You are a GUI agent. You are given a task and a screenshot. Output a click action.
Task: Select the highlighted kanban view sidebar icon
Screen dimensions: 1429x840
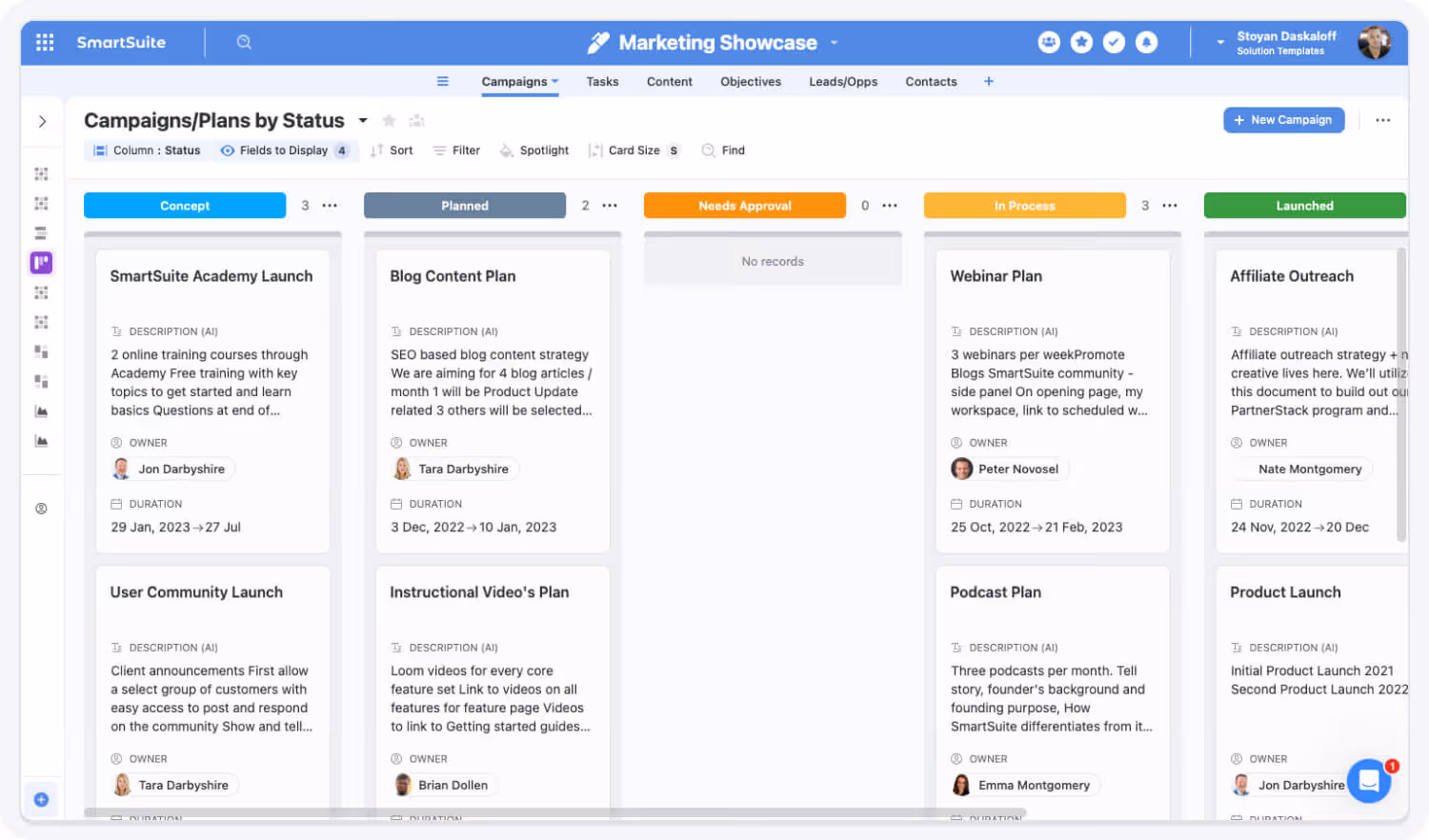pyautogui.click(x=41, y=263)
